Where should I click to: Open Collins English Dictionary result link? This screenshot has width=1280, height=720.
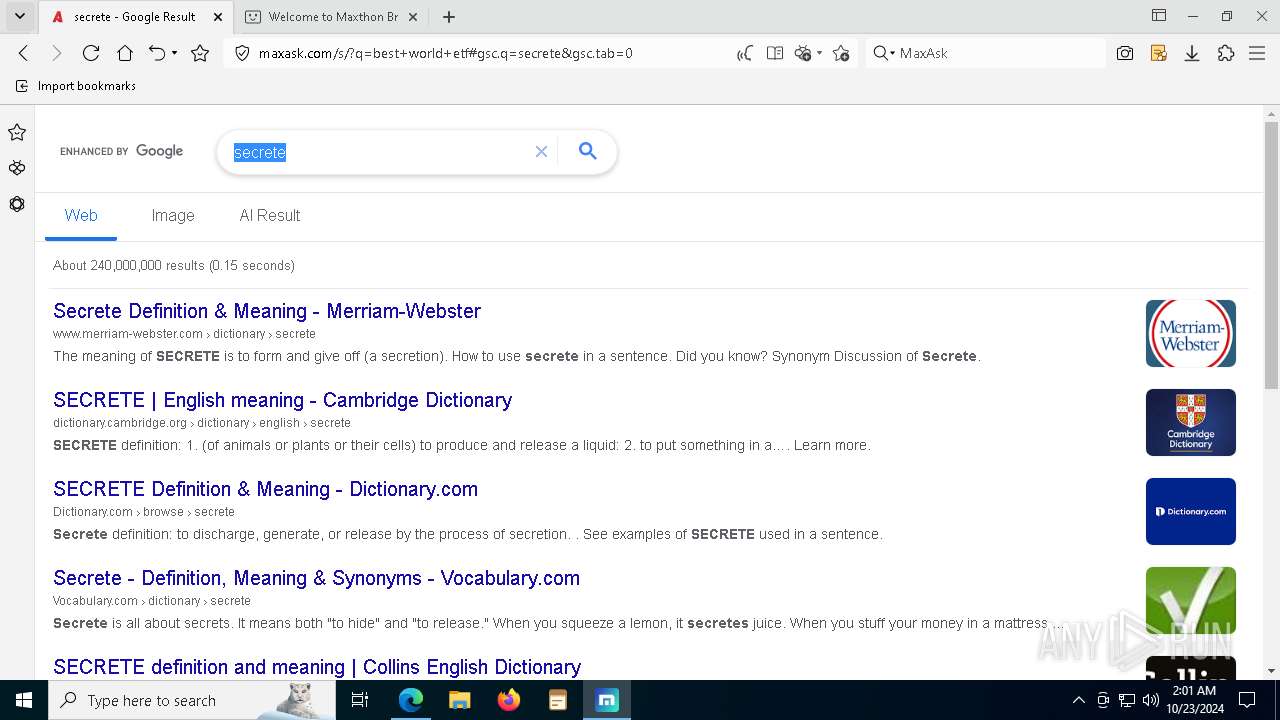coord(317,667)
